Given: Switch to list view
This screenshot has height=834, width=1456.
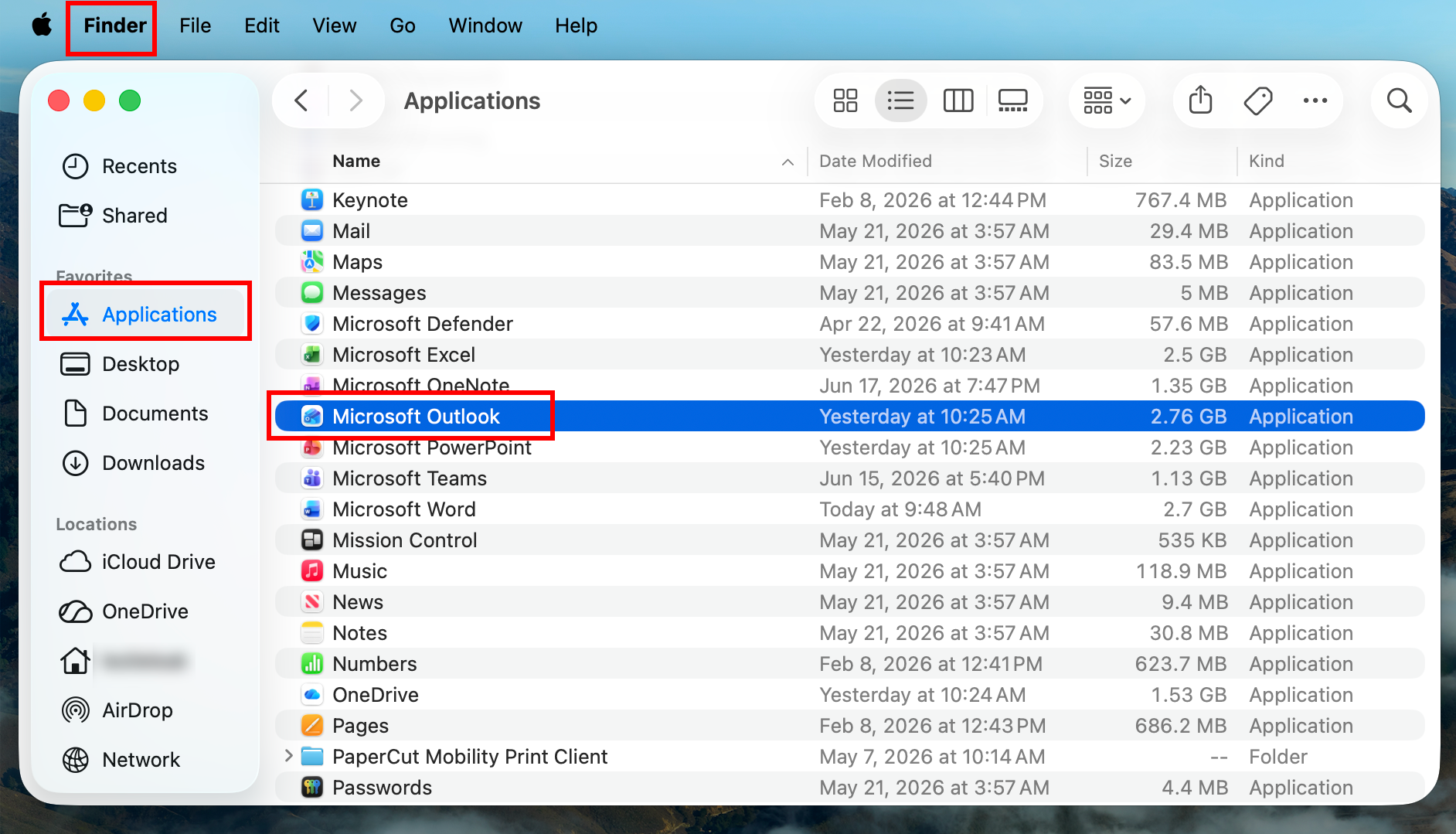Looking at the screenshot, I should tap(900, 100).
